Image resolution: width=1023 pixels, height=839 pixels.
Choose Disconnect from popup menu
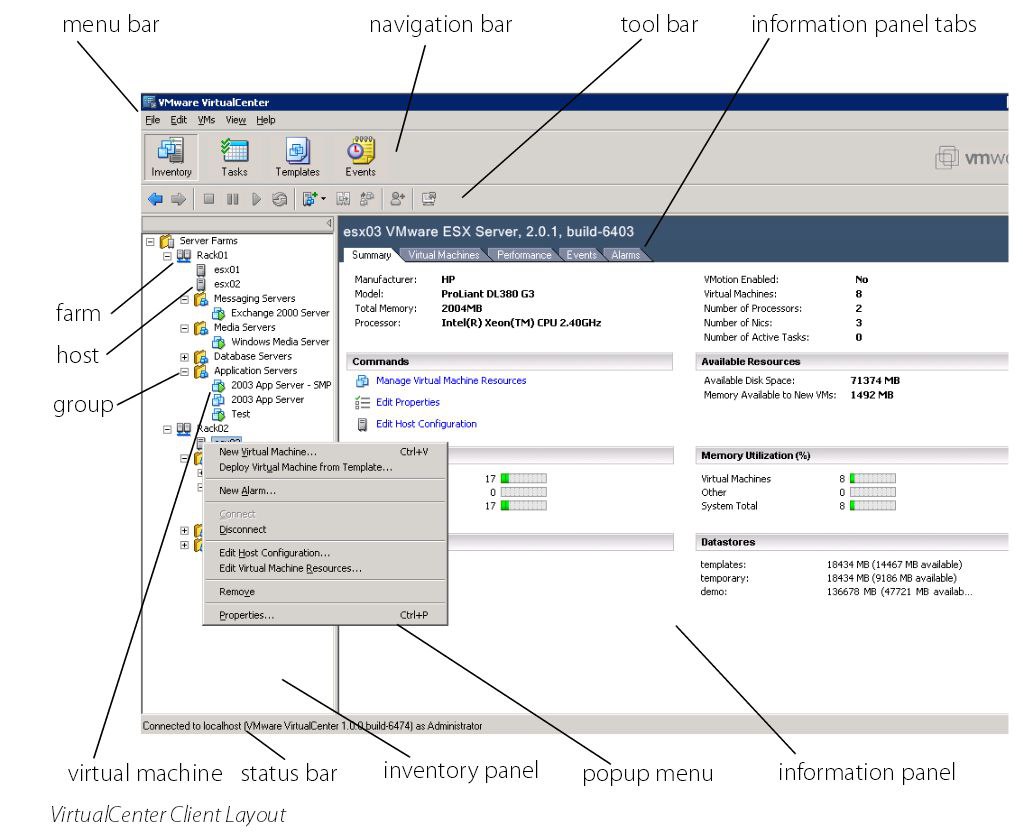[x=324, y=530]
